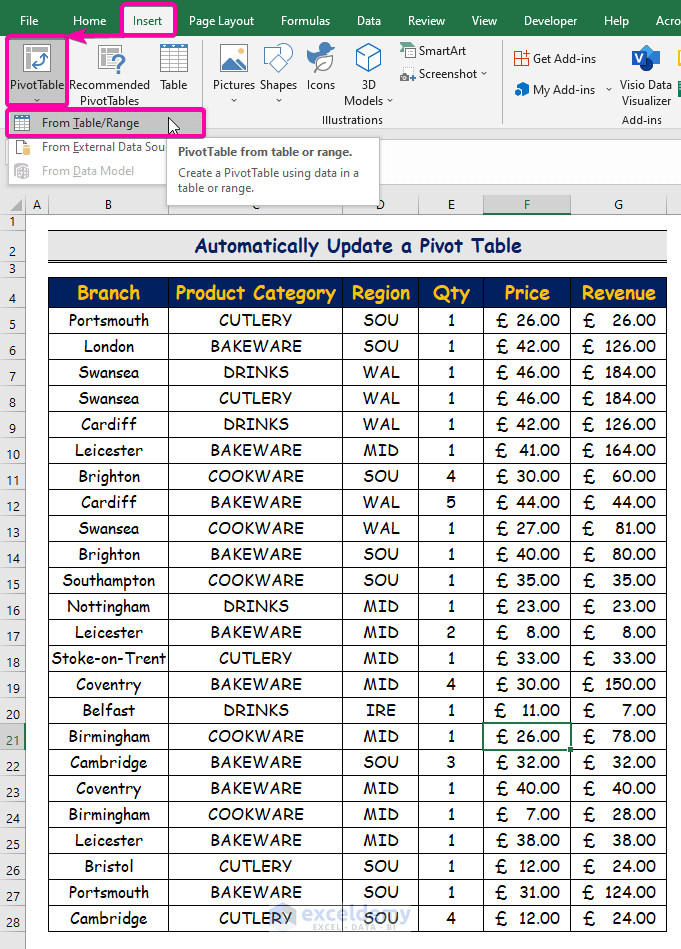Open the Developer tab
Viewport: 681px width, 949px height.
click(550, 21)
